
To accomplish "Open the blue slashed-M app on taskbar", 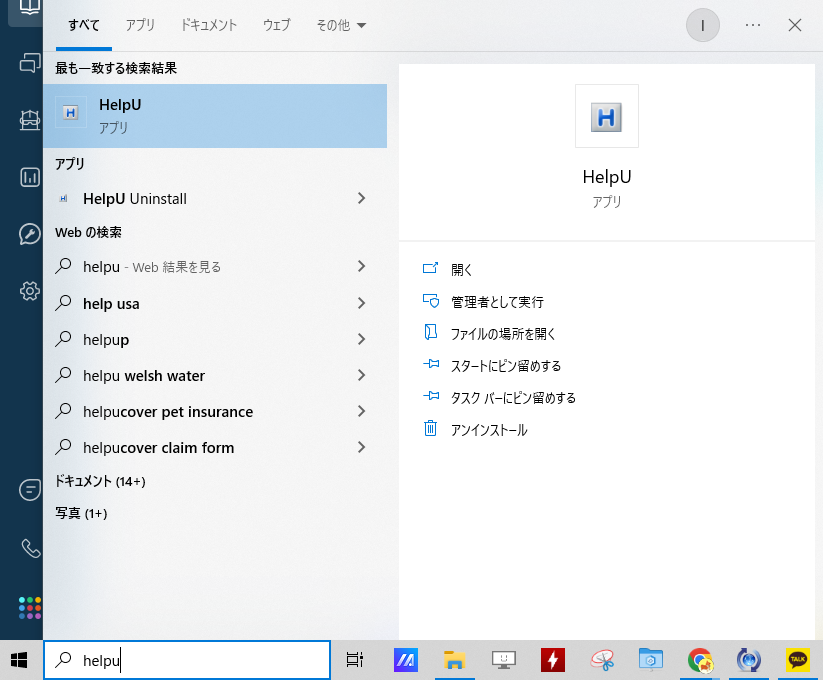I will tap(406, 660).
